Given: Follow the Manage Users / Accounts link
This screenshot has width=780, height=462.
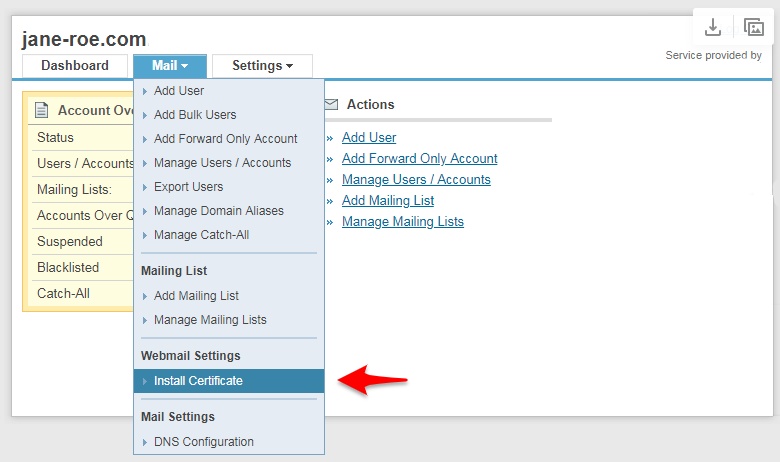Looking at the screenshot, I should click(x=416, y=180).
